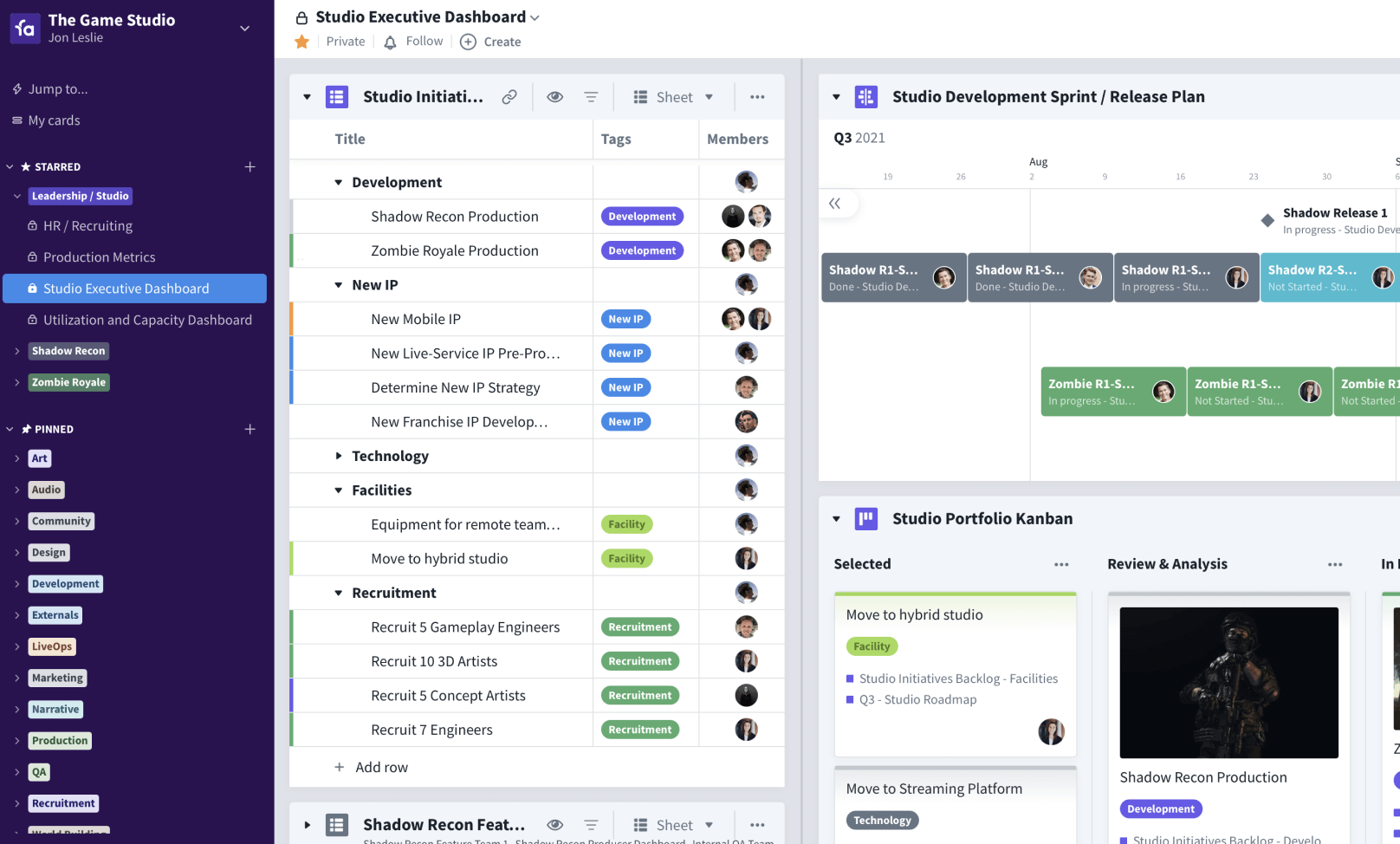Collapse the Leadership / Studio folder
The width and height of the screenshot is (1400, 844).
17,196
